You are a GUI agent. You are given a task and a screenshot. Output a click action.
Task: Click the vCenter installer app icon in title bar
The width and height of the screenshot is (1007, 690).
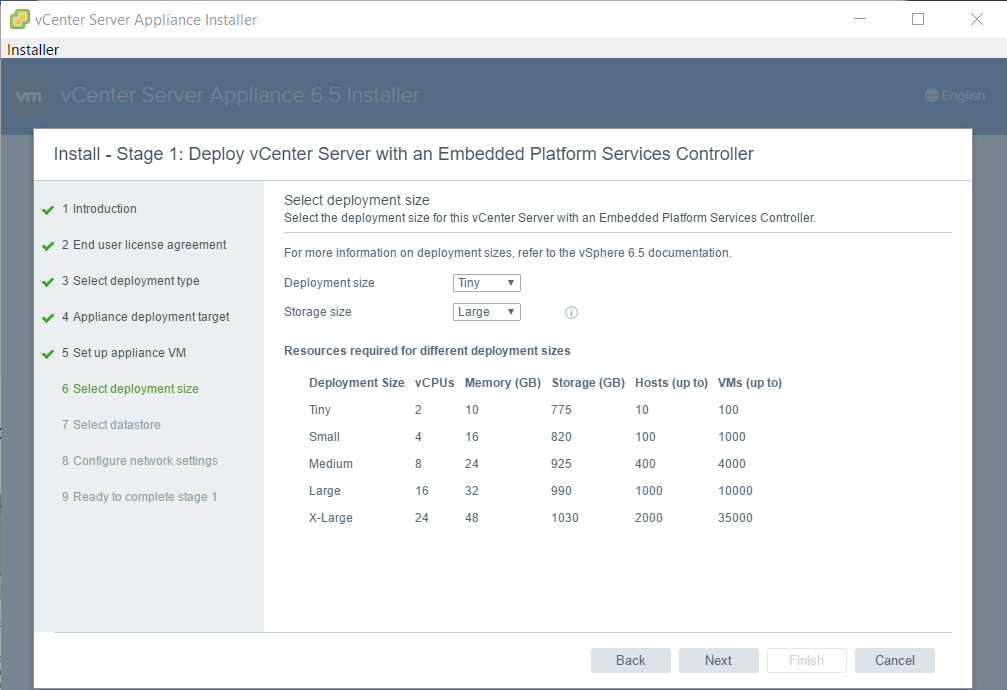point(19,19)
